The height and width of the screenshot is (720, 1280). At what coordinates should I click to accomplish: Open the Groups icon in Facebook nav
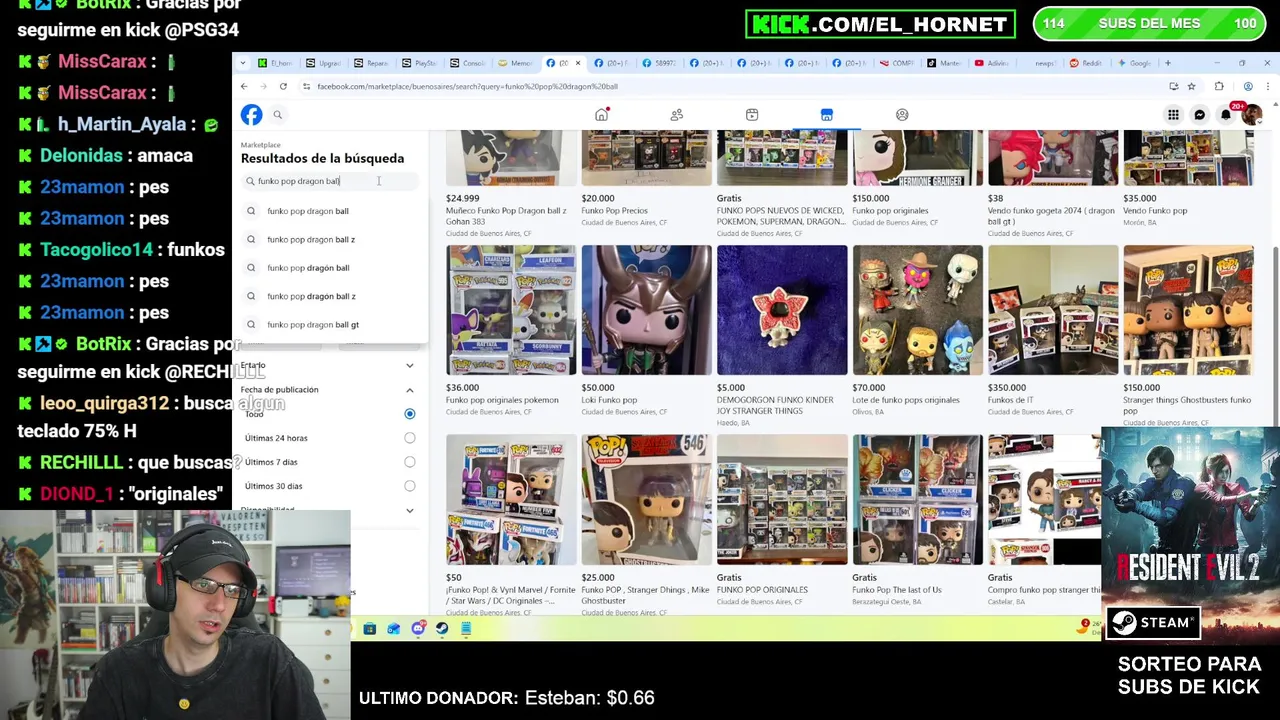click(902, 115)
